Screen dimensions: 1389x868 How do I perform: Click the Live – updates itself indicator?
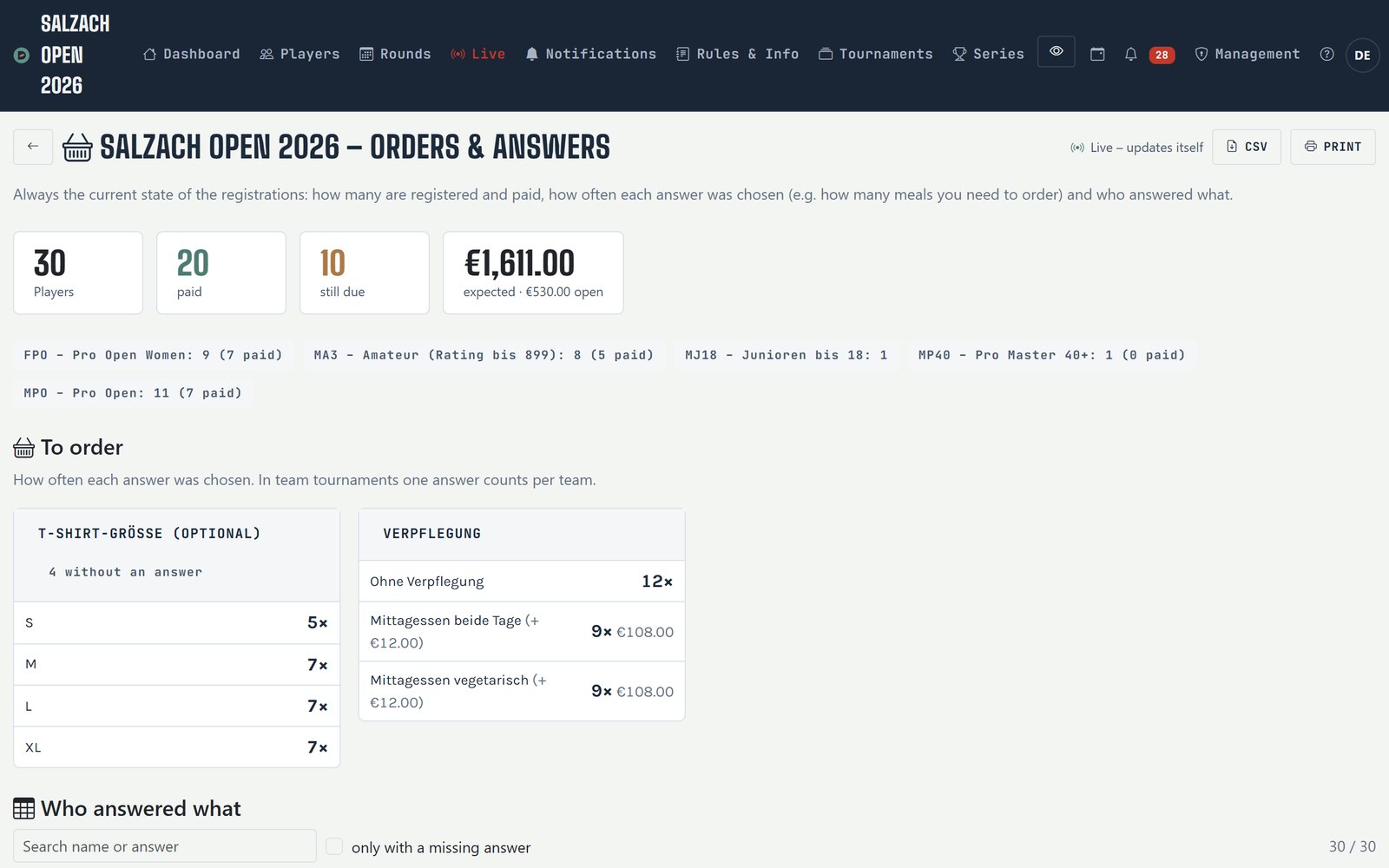click(1136, 148)
